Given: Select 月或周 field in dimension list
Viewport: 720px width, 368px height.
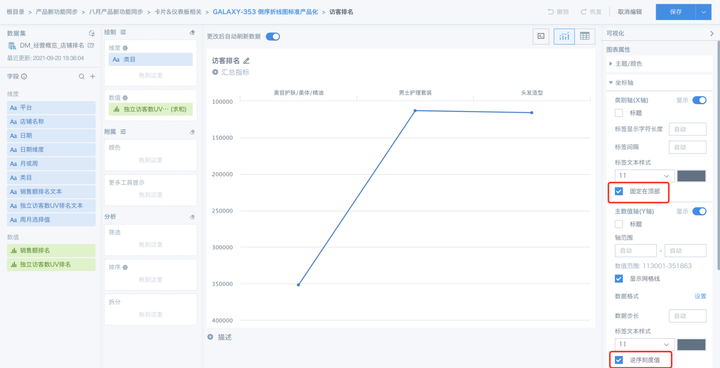Looking at the screenshot, I should (51, 164).
